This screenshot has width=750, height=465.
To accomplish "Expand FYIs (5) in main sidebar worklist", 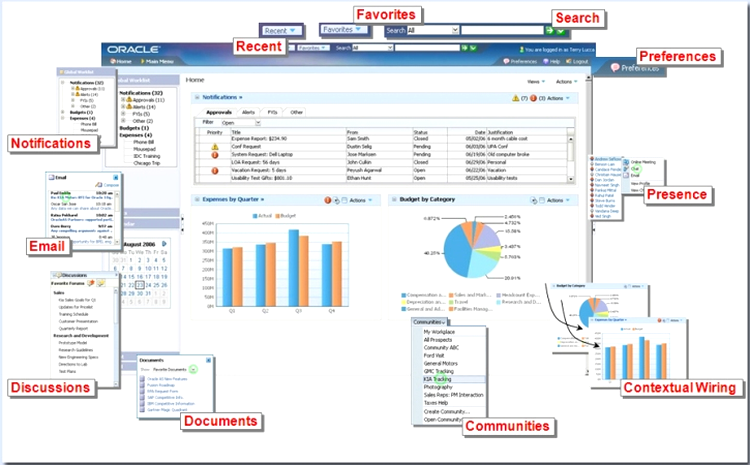I will point(123,114).
